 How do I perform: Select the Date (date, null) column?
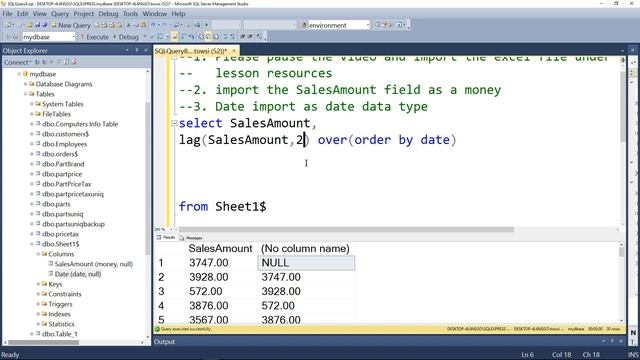click(78, 274)
